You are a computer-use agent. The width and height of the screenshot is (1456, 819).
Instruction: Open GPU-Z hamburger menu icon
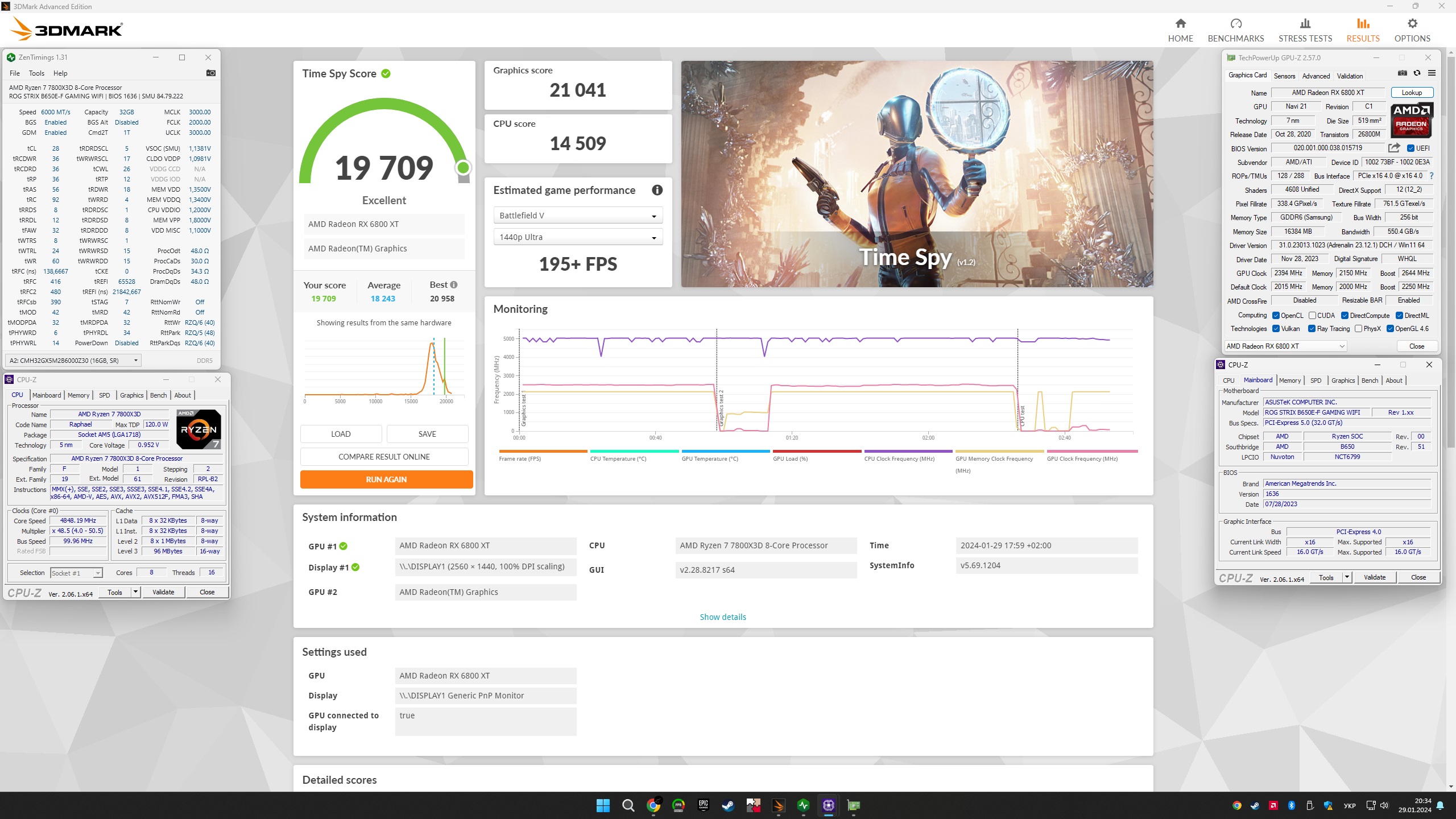click(x=1432, y=73)
